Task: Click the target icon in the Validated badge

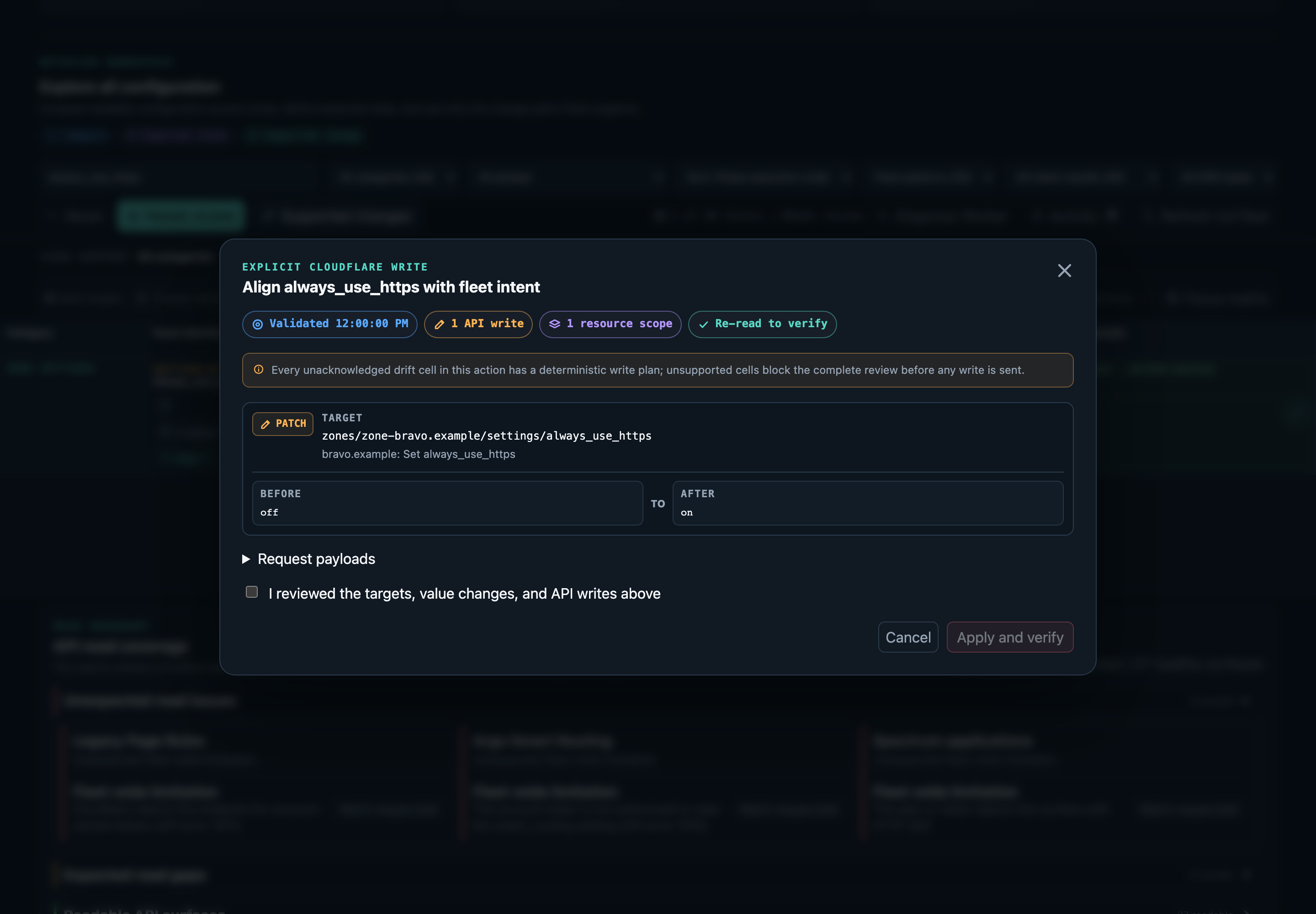Action: pyautogui.click(x=258, y=324)
